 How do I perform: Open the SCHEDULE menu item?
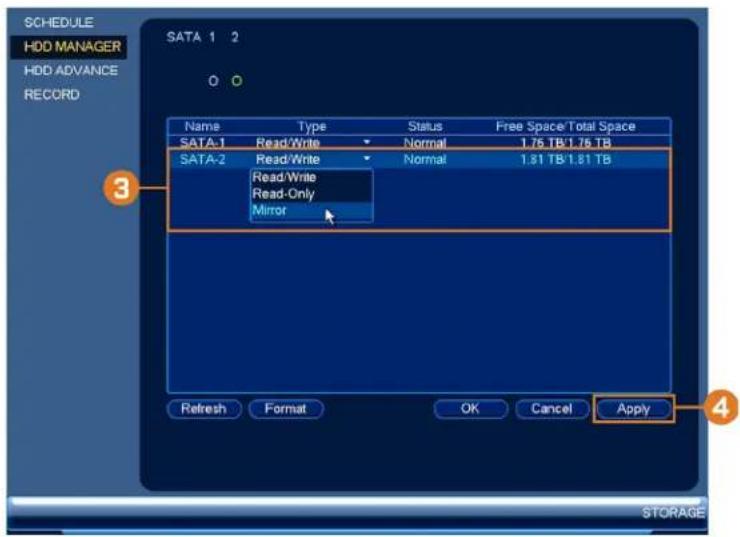pyautogui.click(x=59, y=22)
